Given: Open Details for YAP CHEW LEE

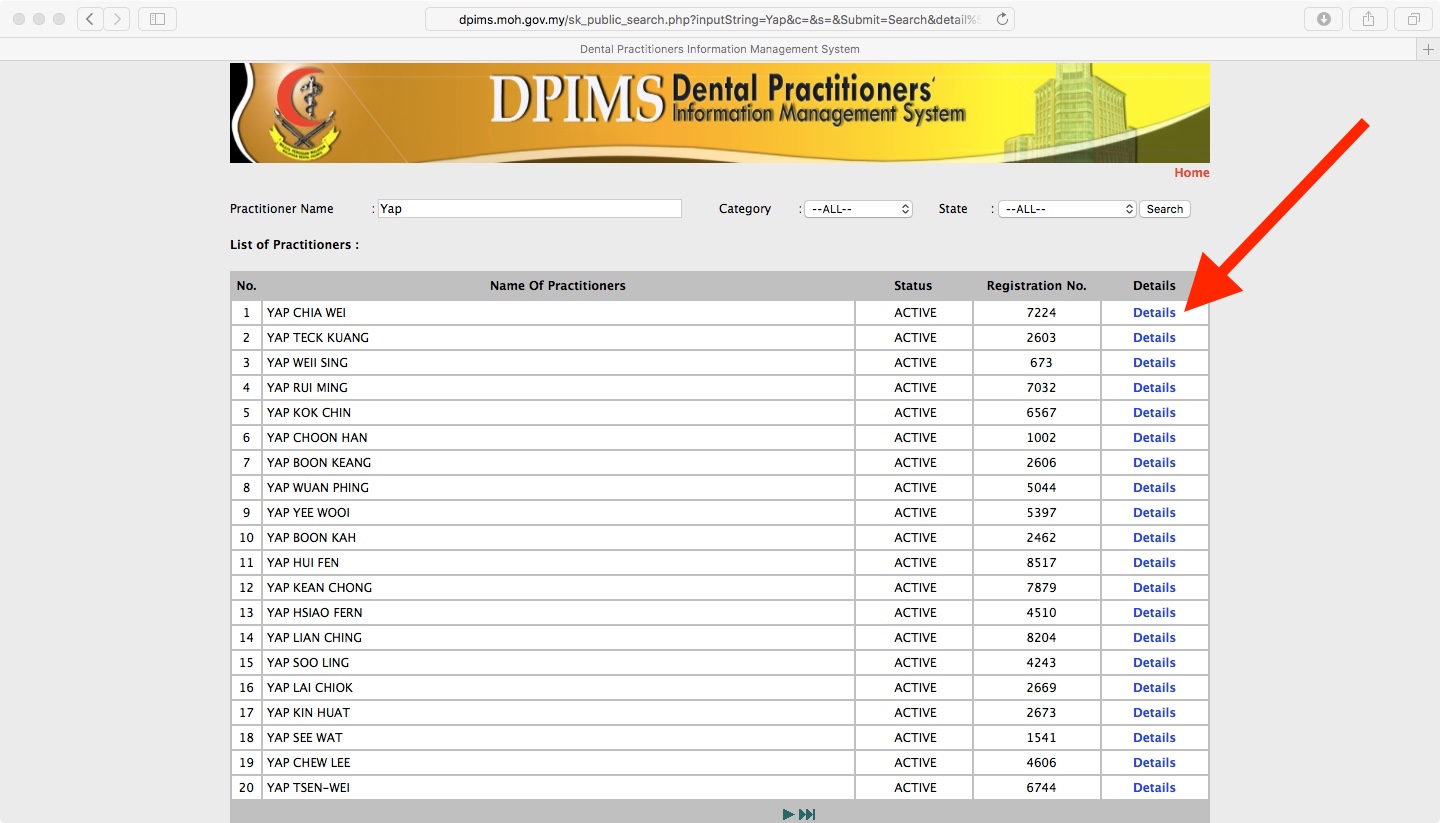Looking at the screenshot, I should 1154,763.
